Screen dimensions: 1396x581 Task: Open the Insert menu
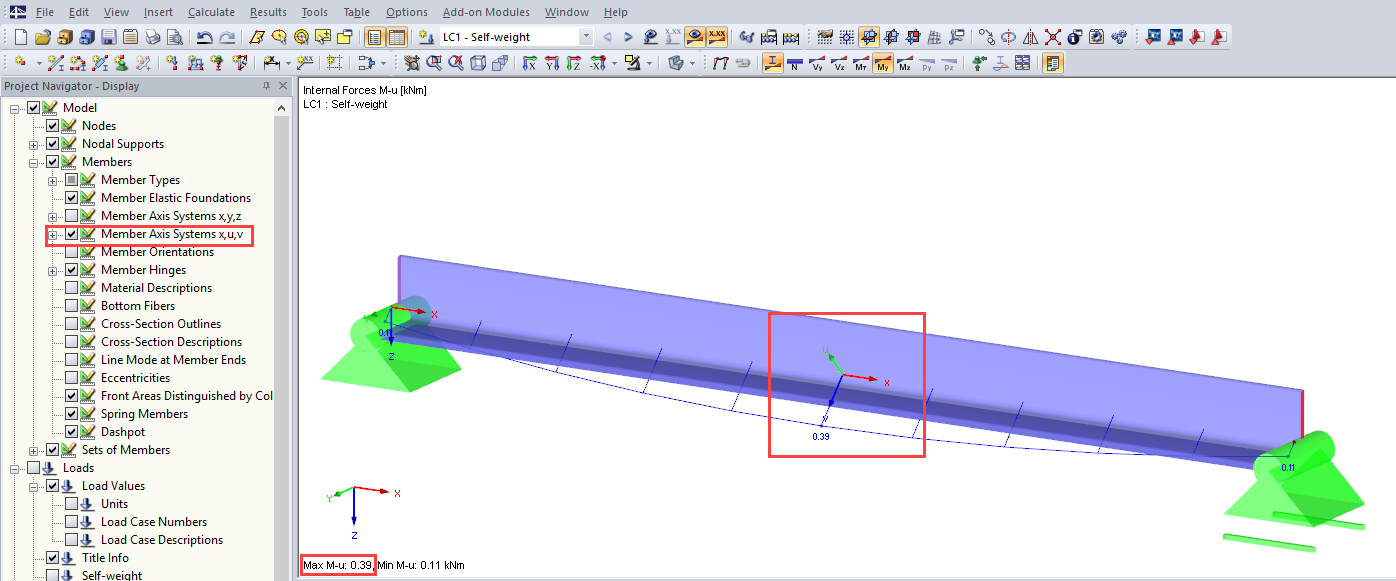coord(158,12)
